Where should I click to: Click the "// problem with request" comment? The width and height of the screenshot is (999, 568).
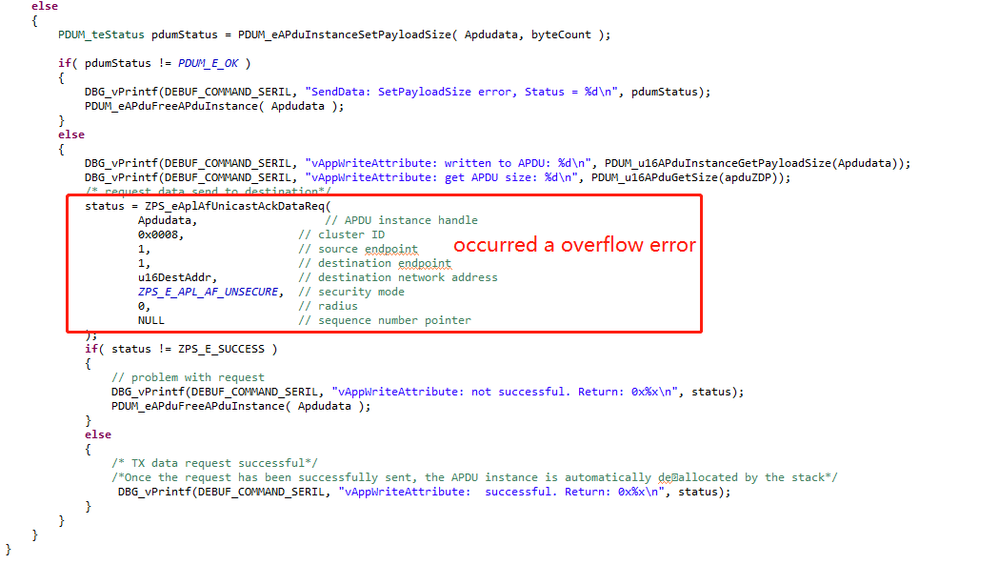pyautogui.click(x=188, y=378)
